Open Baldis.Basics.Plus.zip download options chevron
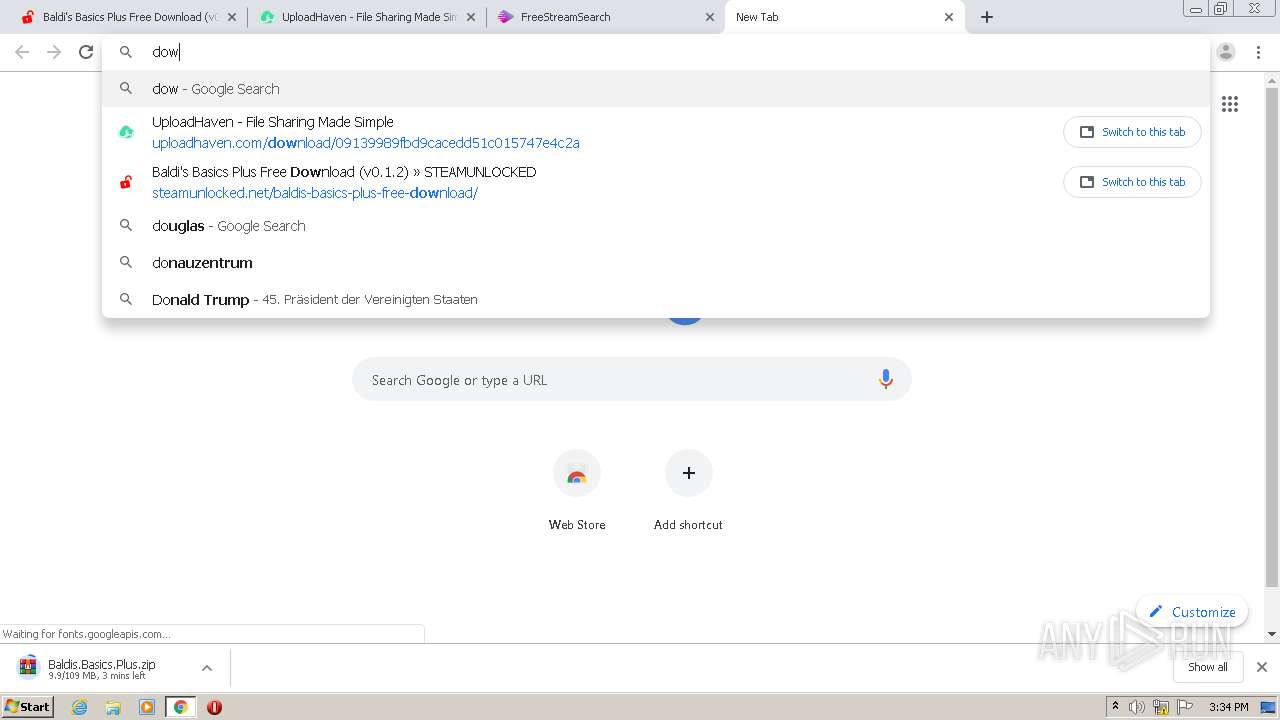 click(207, 668)
